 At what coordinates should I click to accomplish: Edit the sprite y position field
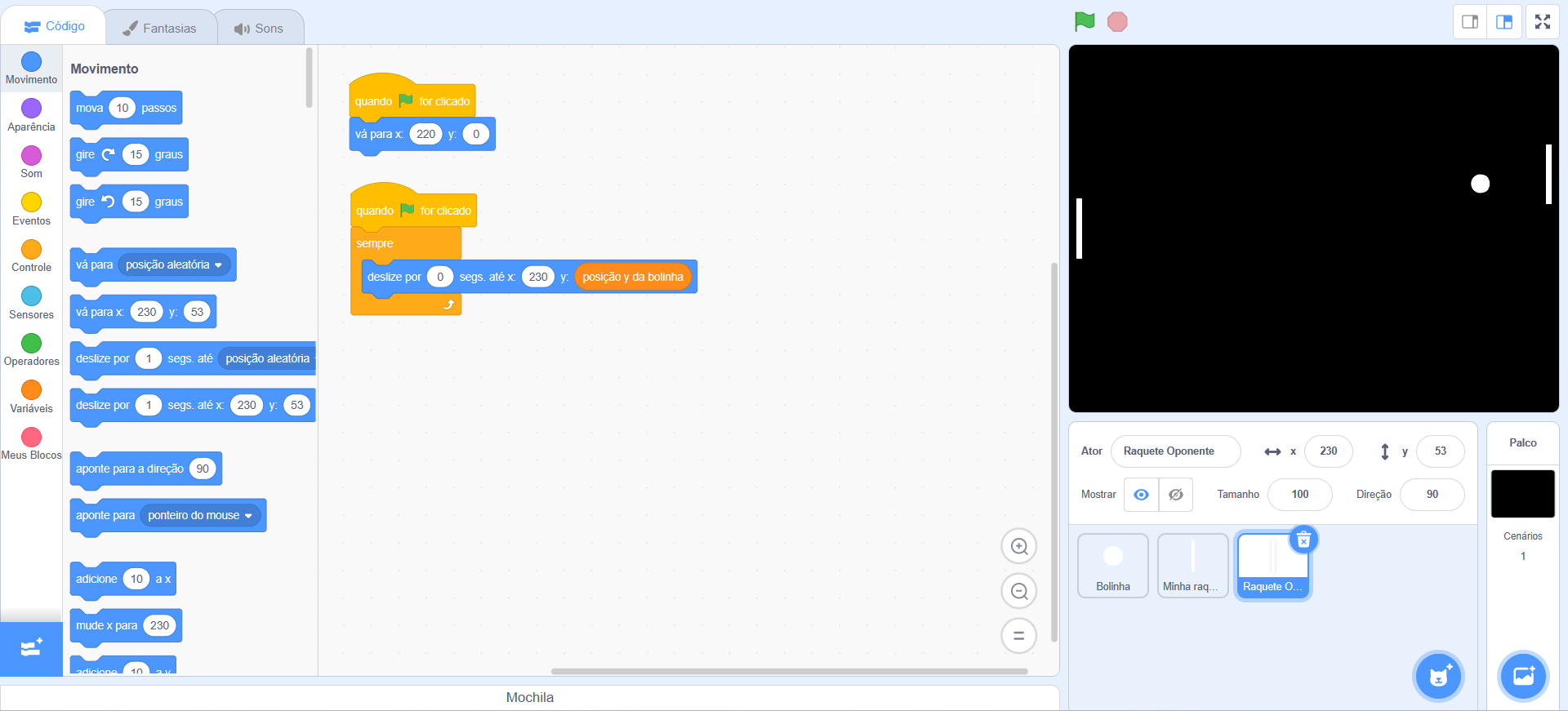pos(1441,451)
